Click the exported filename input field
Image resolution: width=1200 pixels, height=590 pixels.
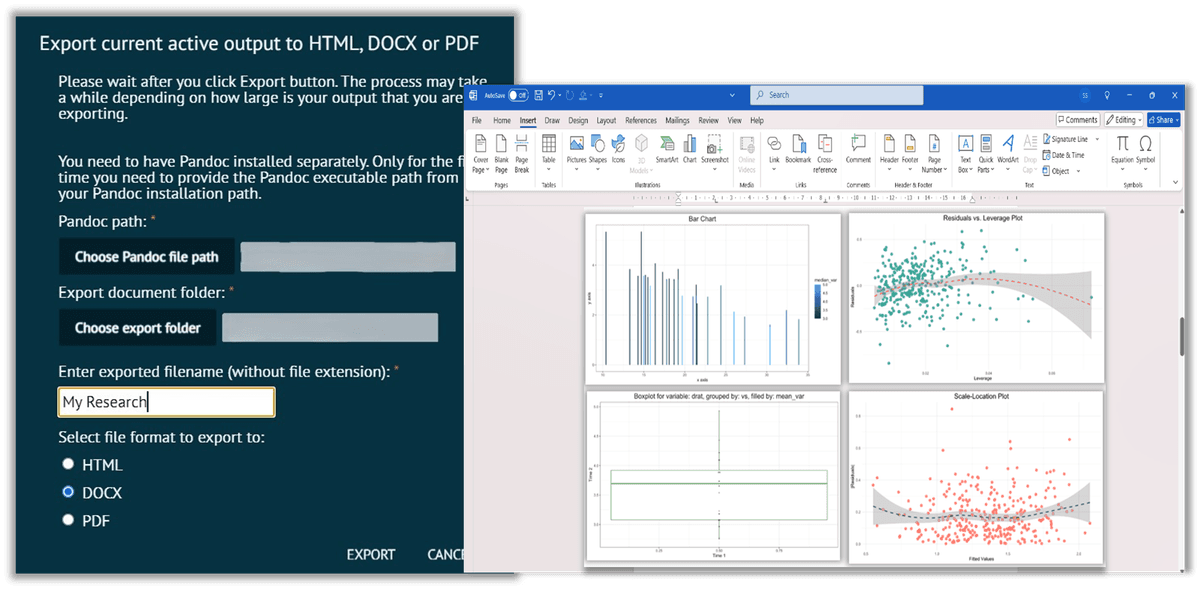tap(166, 400)
